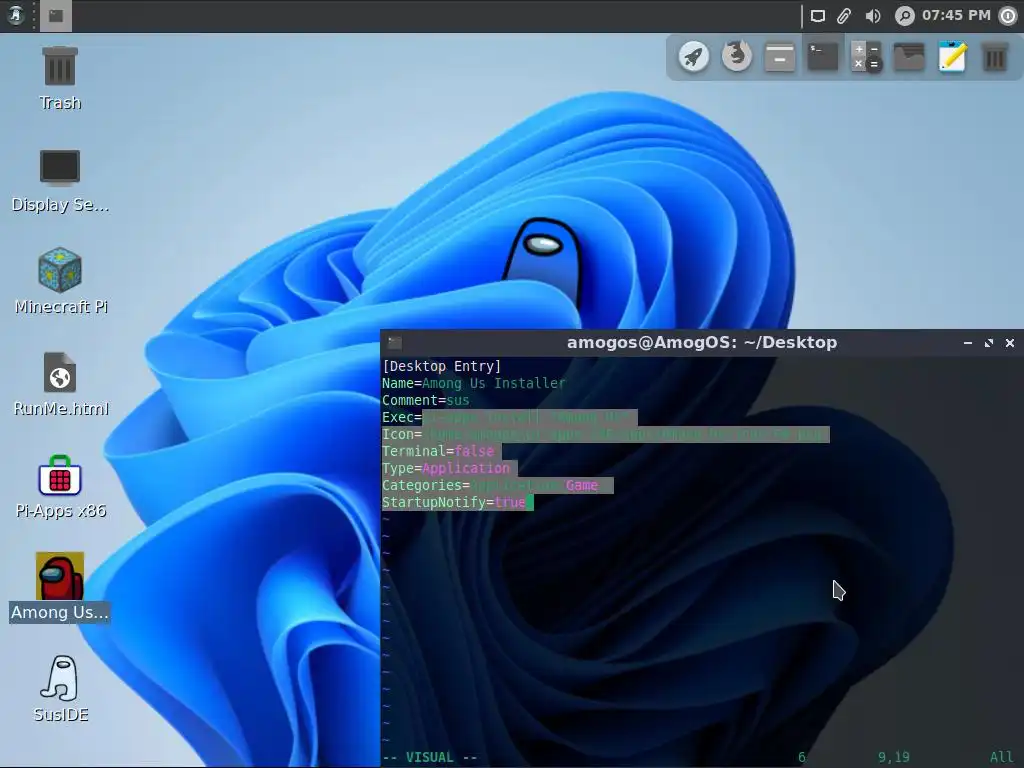Select the Among Us installer desktop icon
The image size is (1024, 768).
tap(59, 587)
